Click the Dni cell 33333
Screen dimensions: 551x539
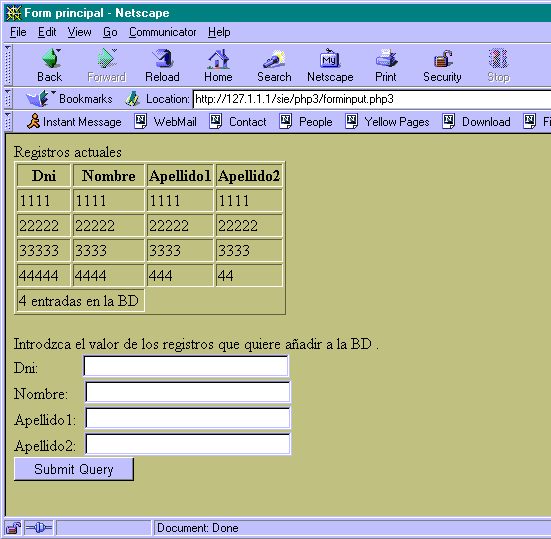point(44,251)
